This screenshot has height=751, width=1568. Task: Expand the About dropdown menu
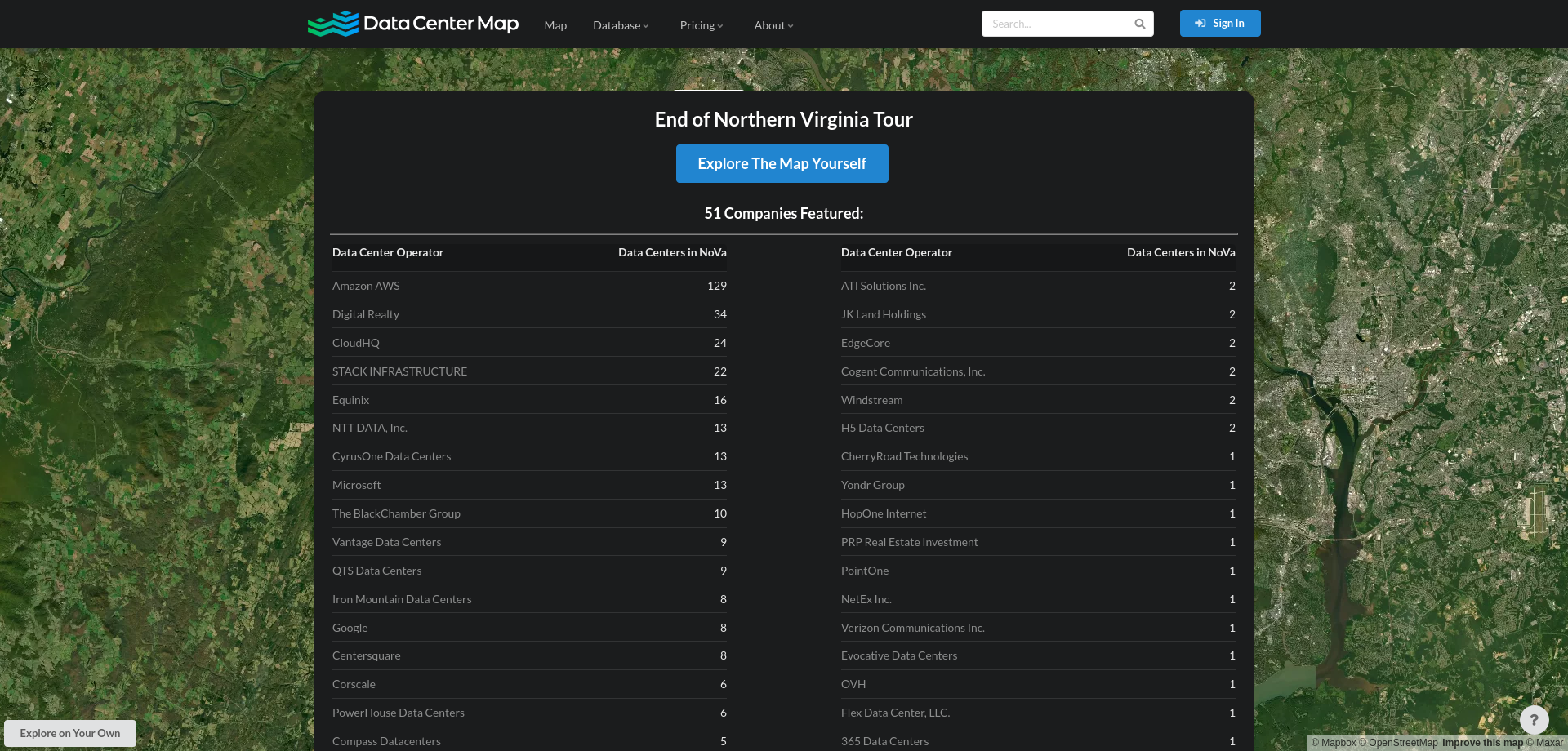773,25
